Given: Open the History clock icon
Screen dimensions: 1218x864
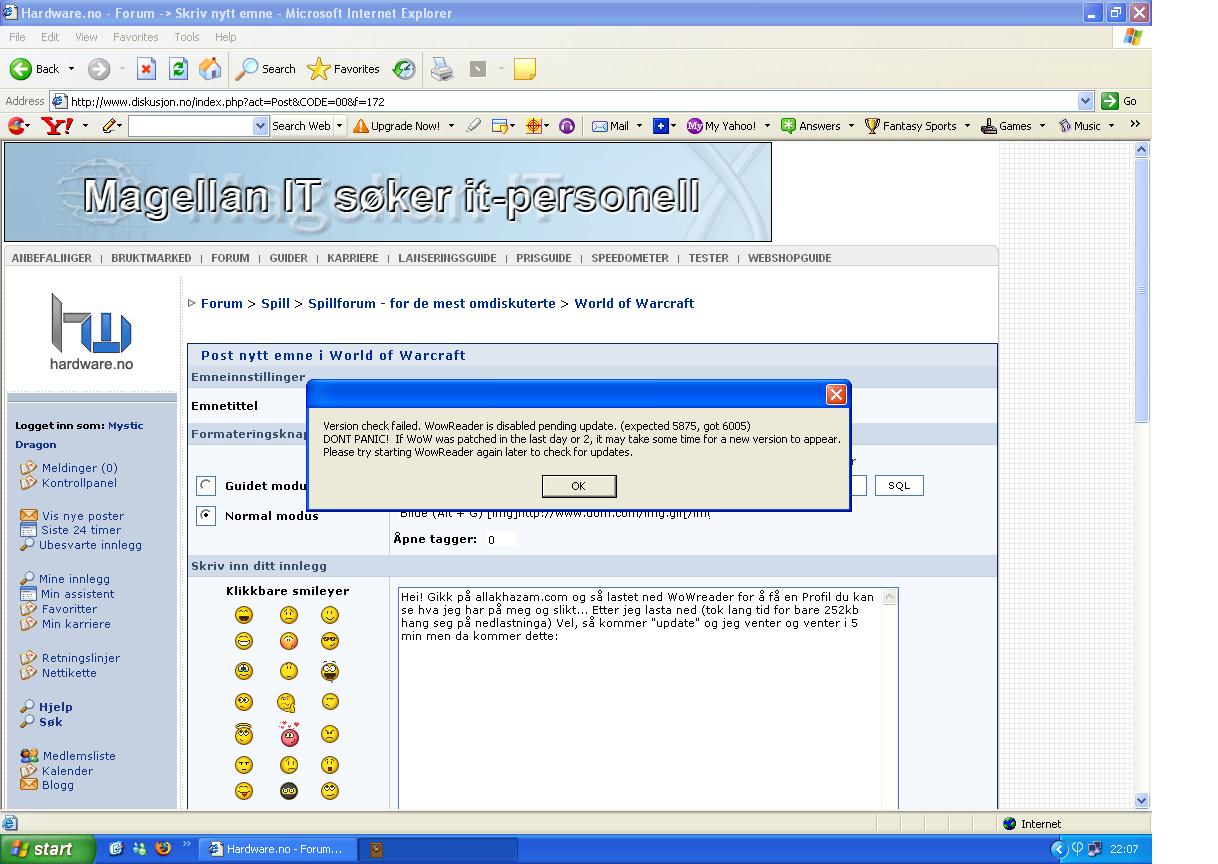Looking at the screenshot, I should pos(404,69).
